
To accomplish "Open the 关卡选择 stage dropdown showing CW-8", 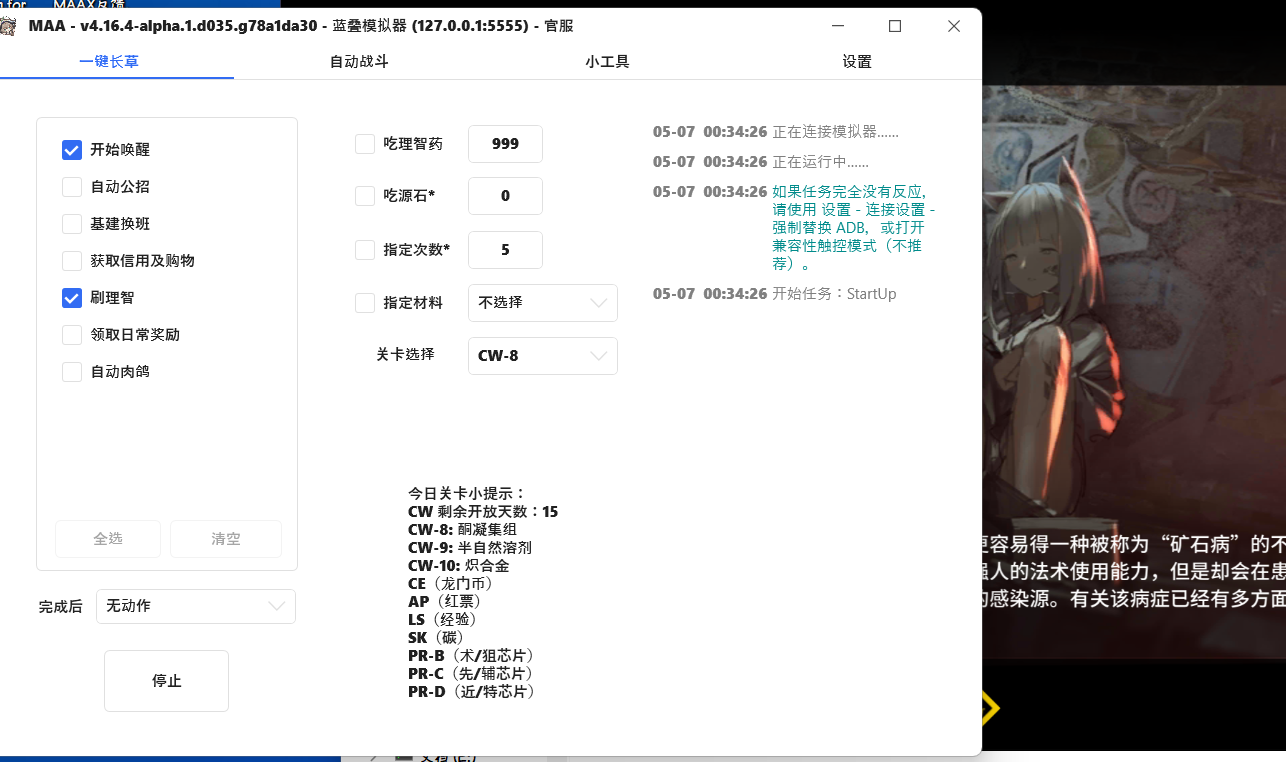I will coord(542,355).
